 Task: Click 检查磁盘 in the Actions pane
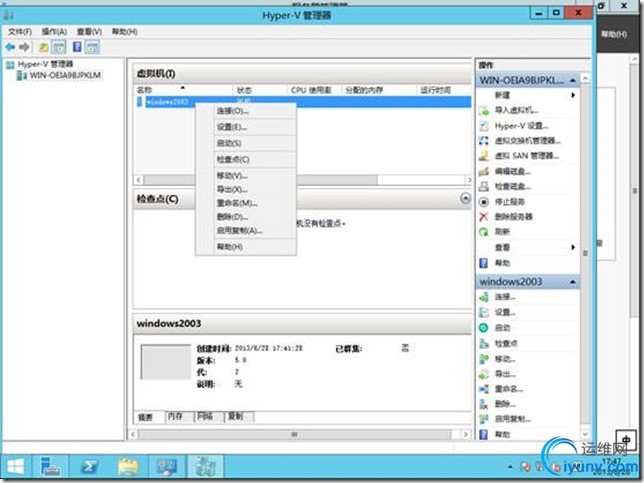pos(512,186)
